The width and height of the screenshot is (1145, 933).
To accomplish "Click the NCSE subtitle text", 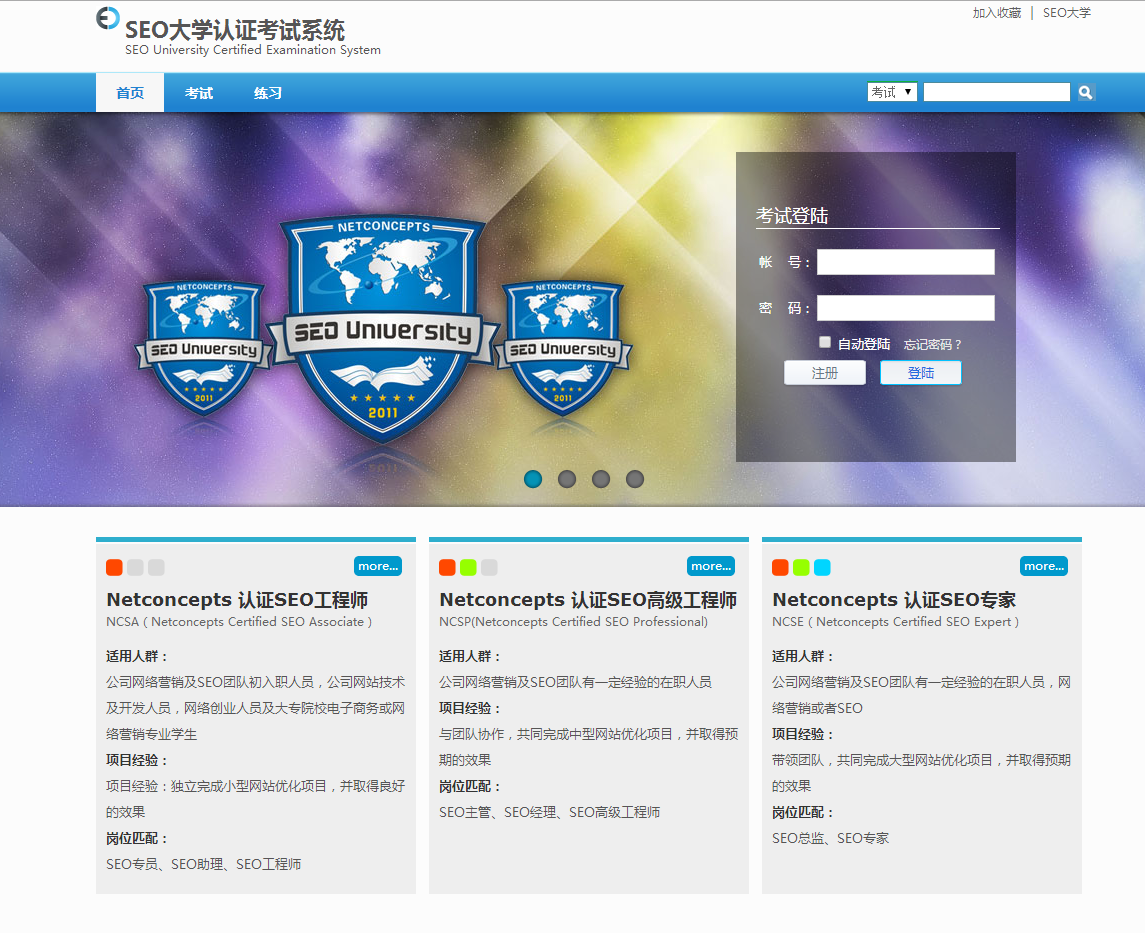I will (895, 622).
